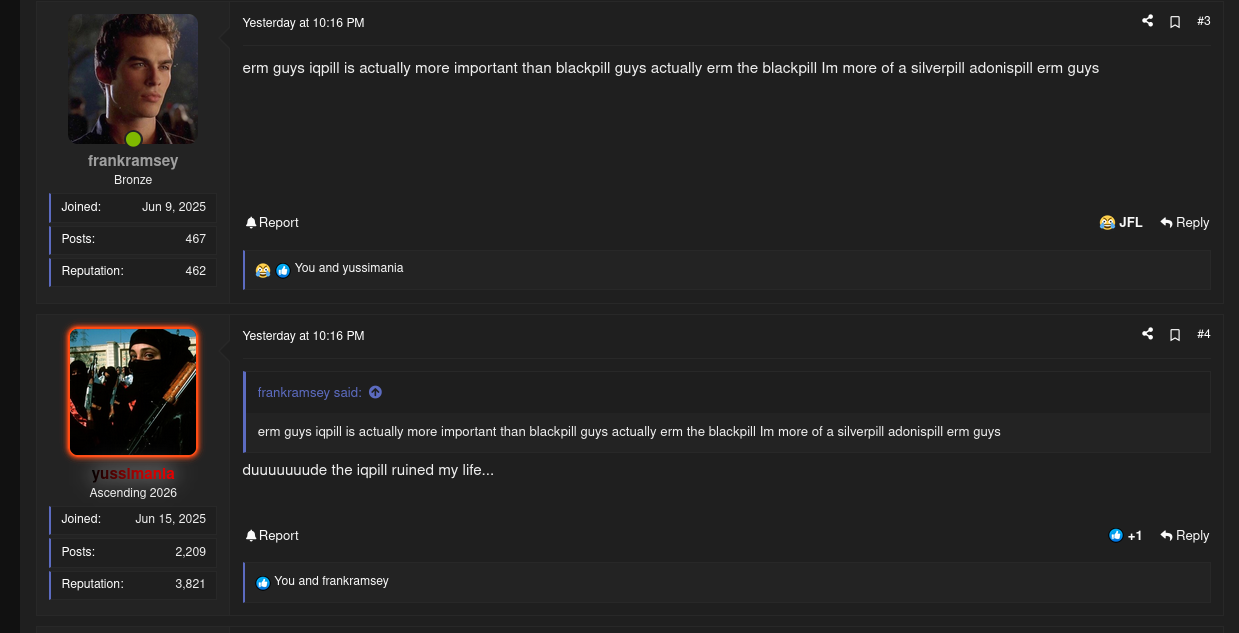Click yussimania's avatar image
Image resolution: width=1239 pixels, height=633 pixels.
133,392
